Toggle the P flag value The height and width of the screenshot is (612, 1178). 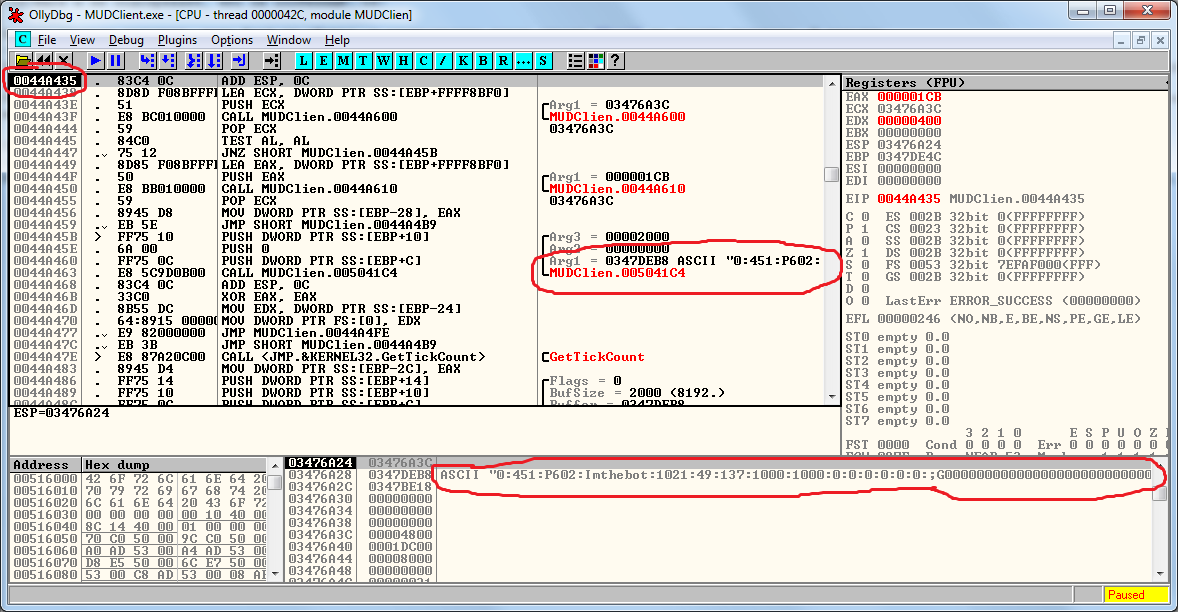click(865, 229)
